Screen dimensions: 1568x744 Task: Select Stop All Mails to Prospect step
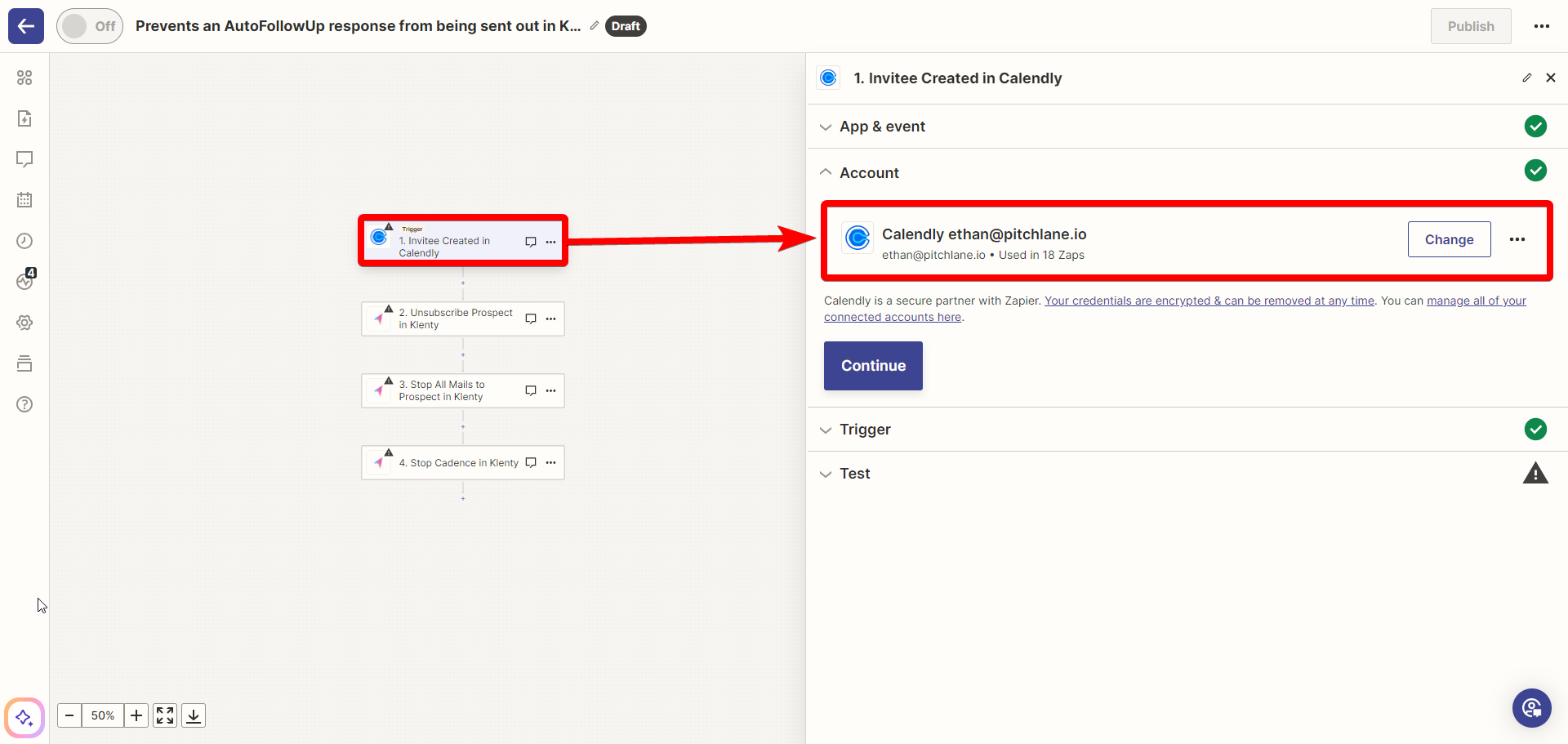coord(463,390)
